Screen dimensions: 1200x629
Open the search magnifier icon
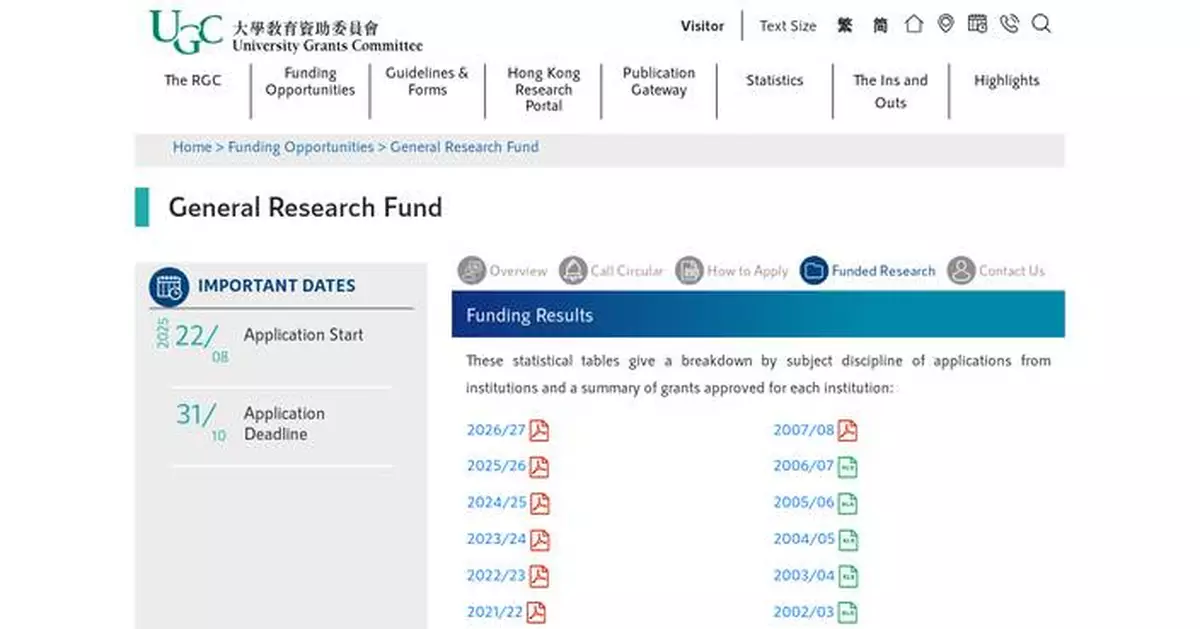[1041, 24]
